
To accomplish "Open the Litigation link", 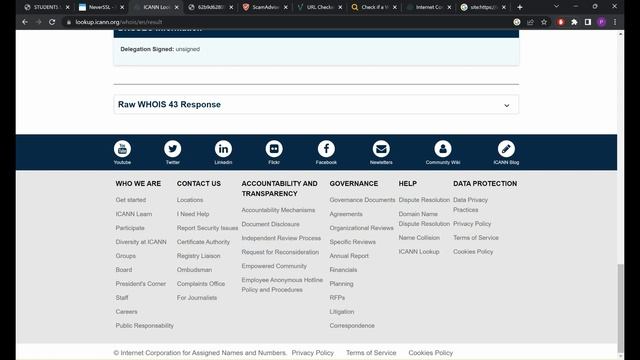I will click(x=342, y=312).
